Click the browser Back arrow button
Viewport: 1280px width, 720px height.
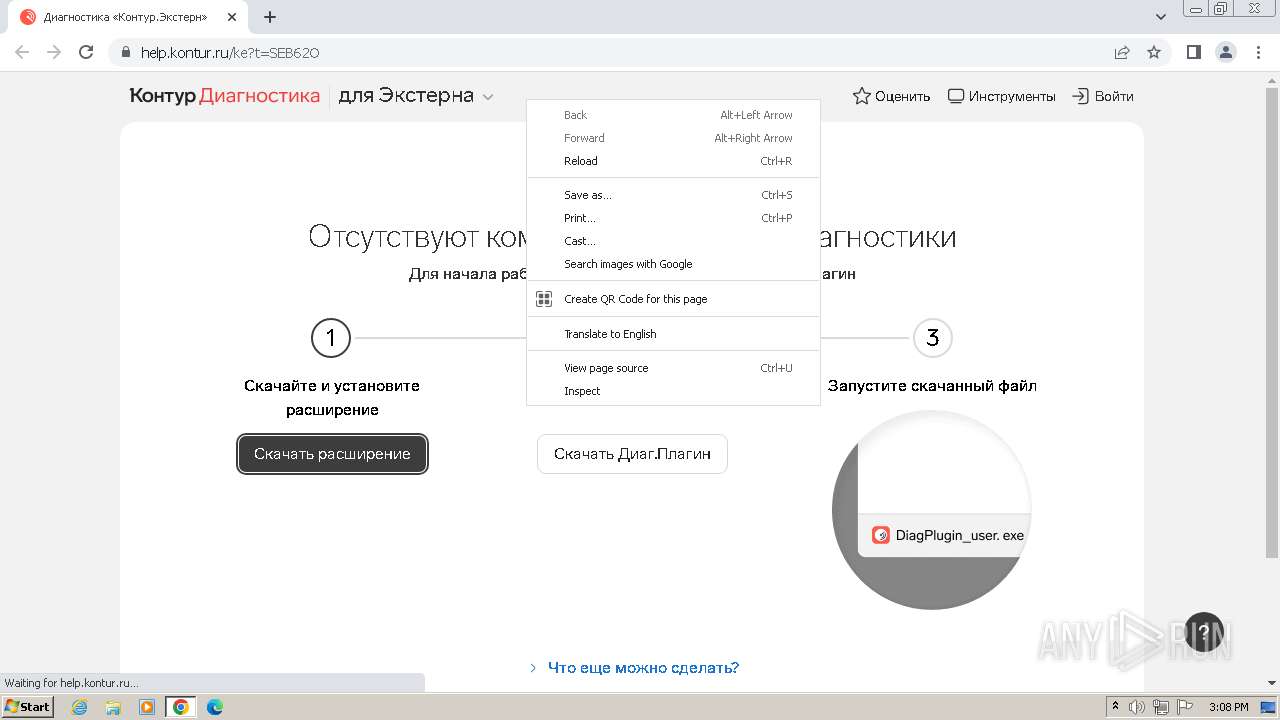click(22, 52)
